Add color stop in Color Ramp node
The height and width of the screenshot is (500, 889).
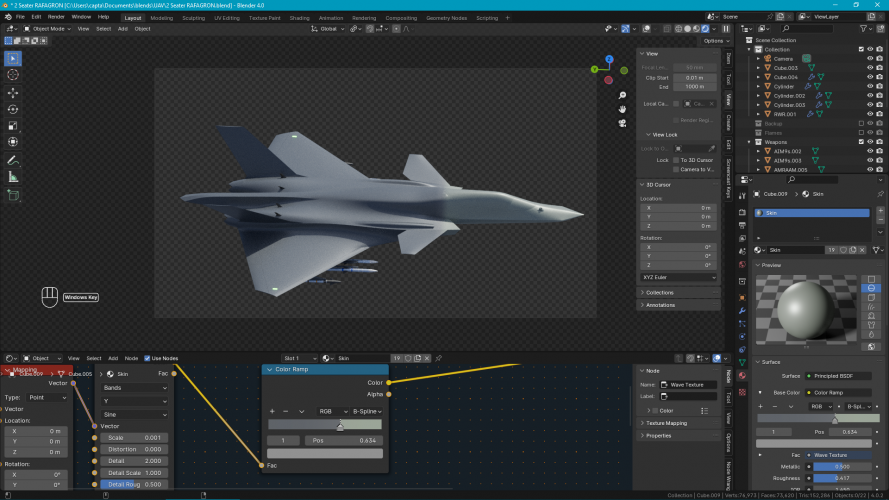[x=272, y=412]
